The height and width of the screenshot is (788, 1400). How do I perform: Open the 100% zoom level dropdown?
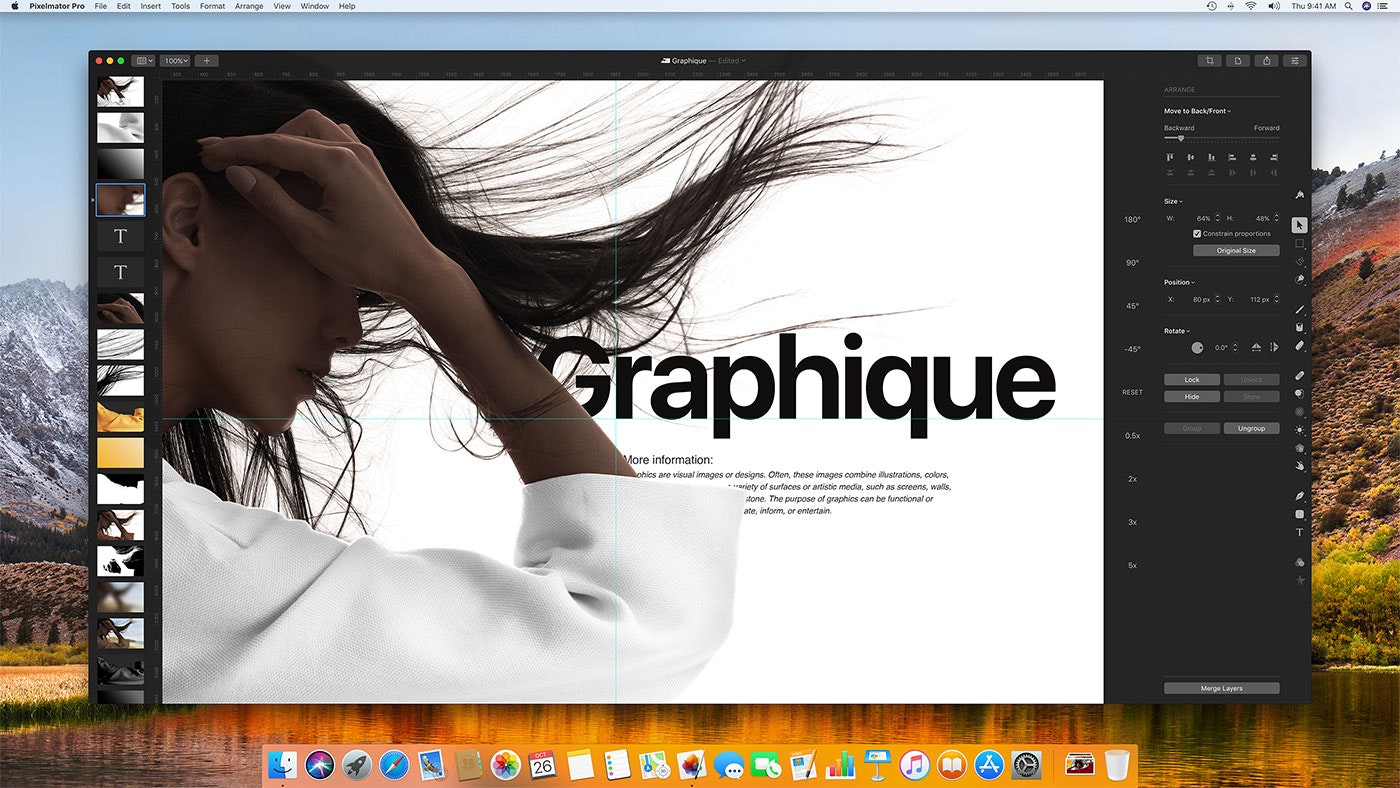pyautogui.click(x=175, y=60)
